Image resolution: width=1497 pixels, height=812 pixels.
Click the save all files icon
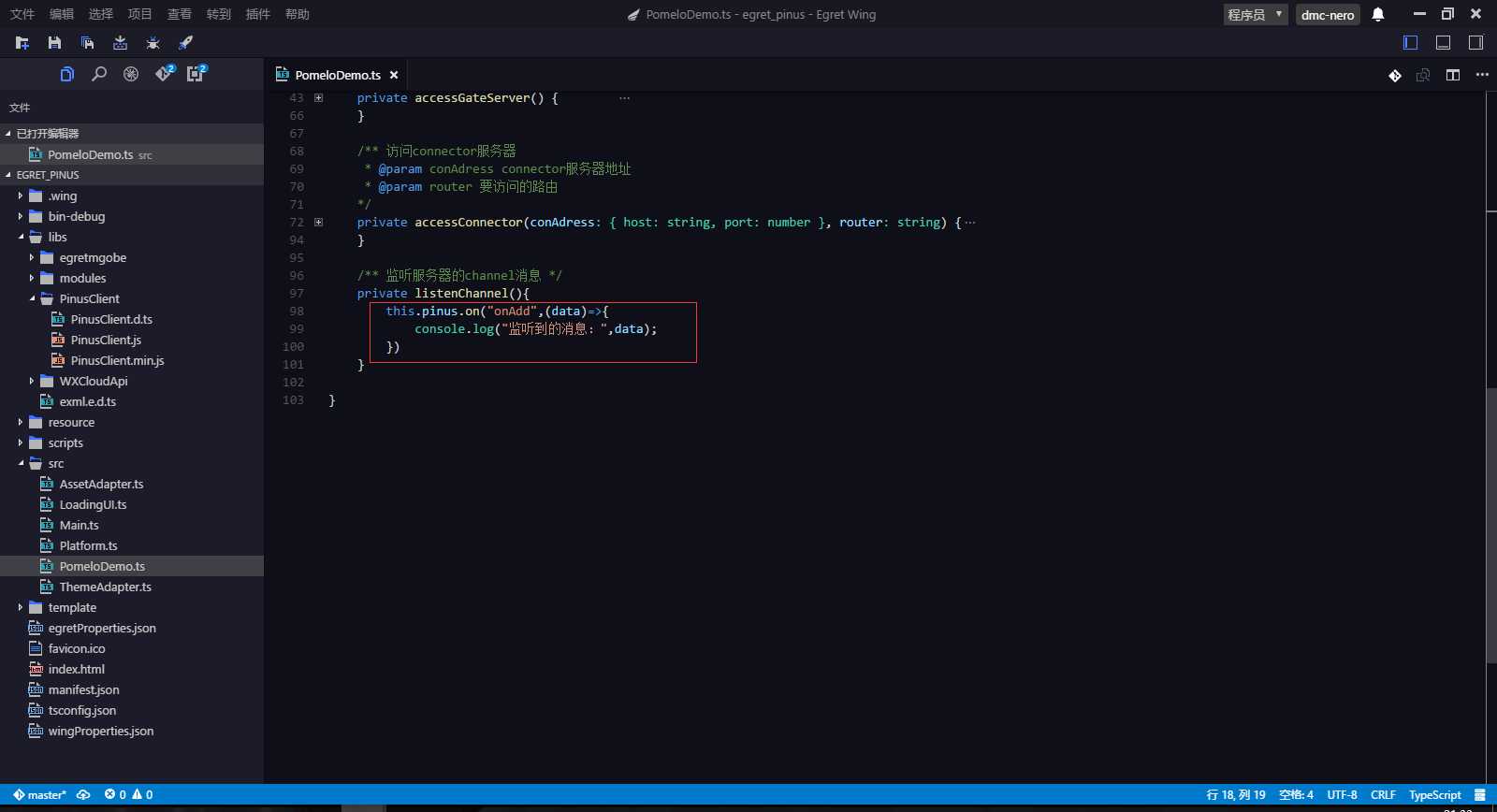[x=87, y=43]
